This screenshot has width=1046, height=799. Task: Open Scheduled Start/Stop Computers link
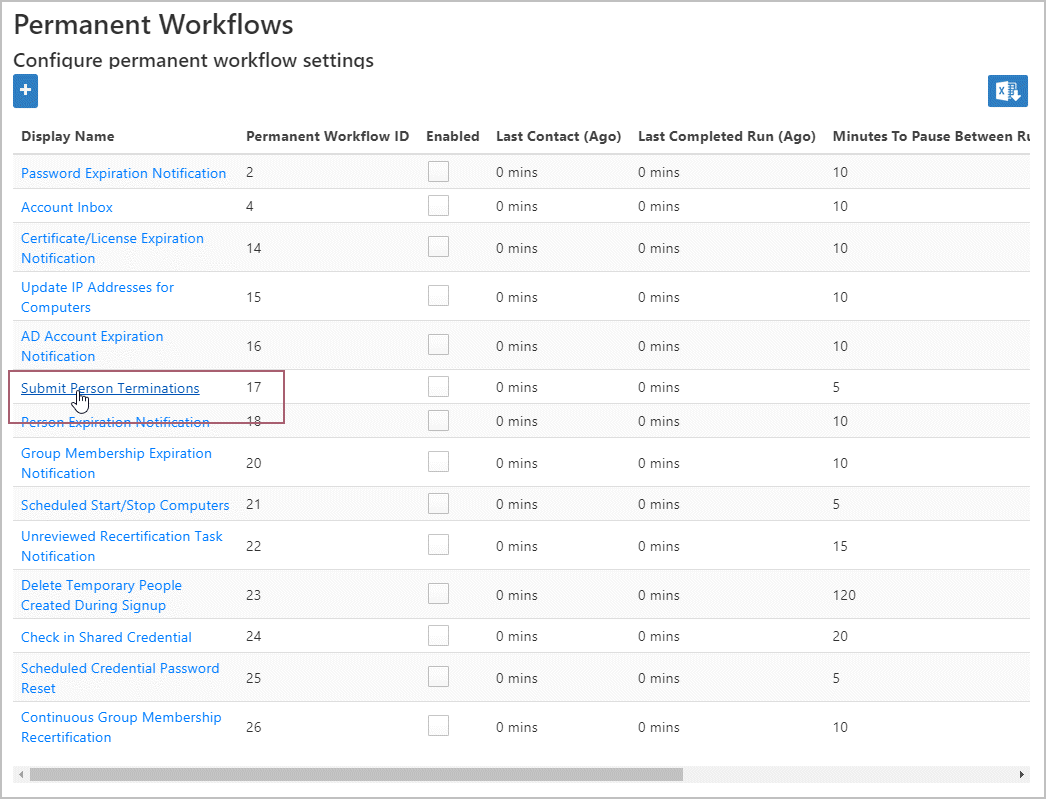tap(125, 505)
